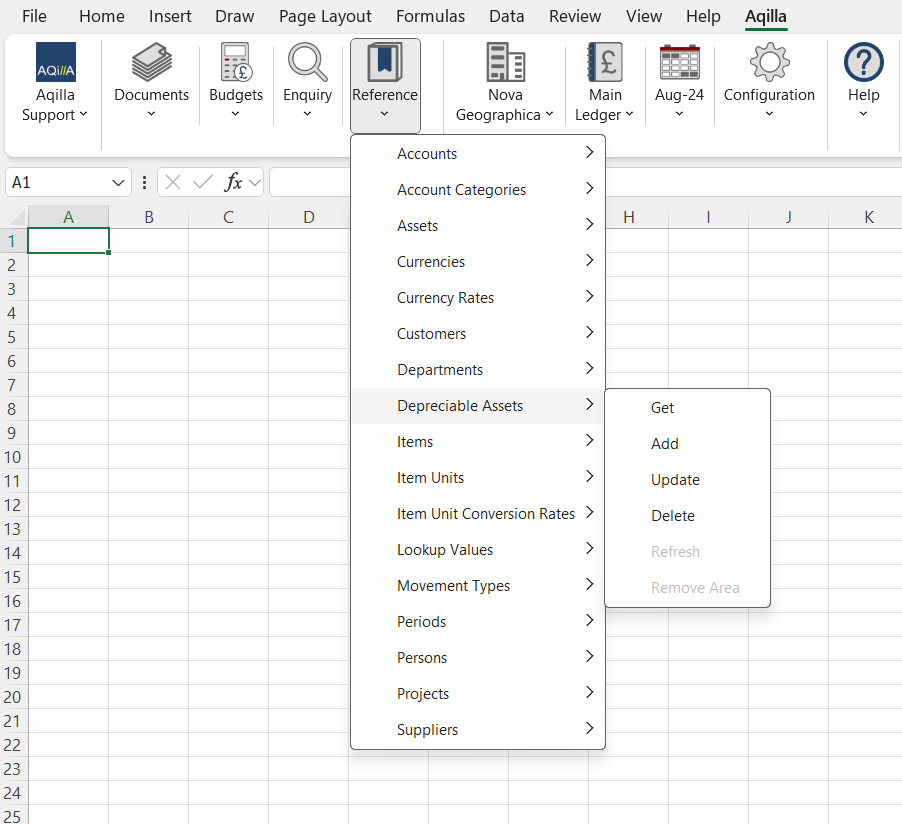Click the Insert Function fx button

[234, 183]
